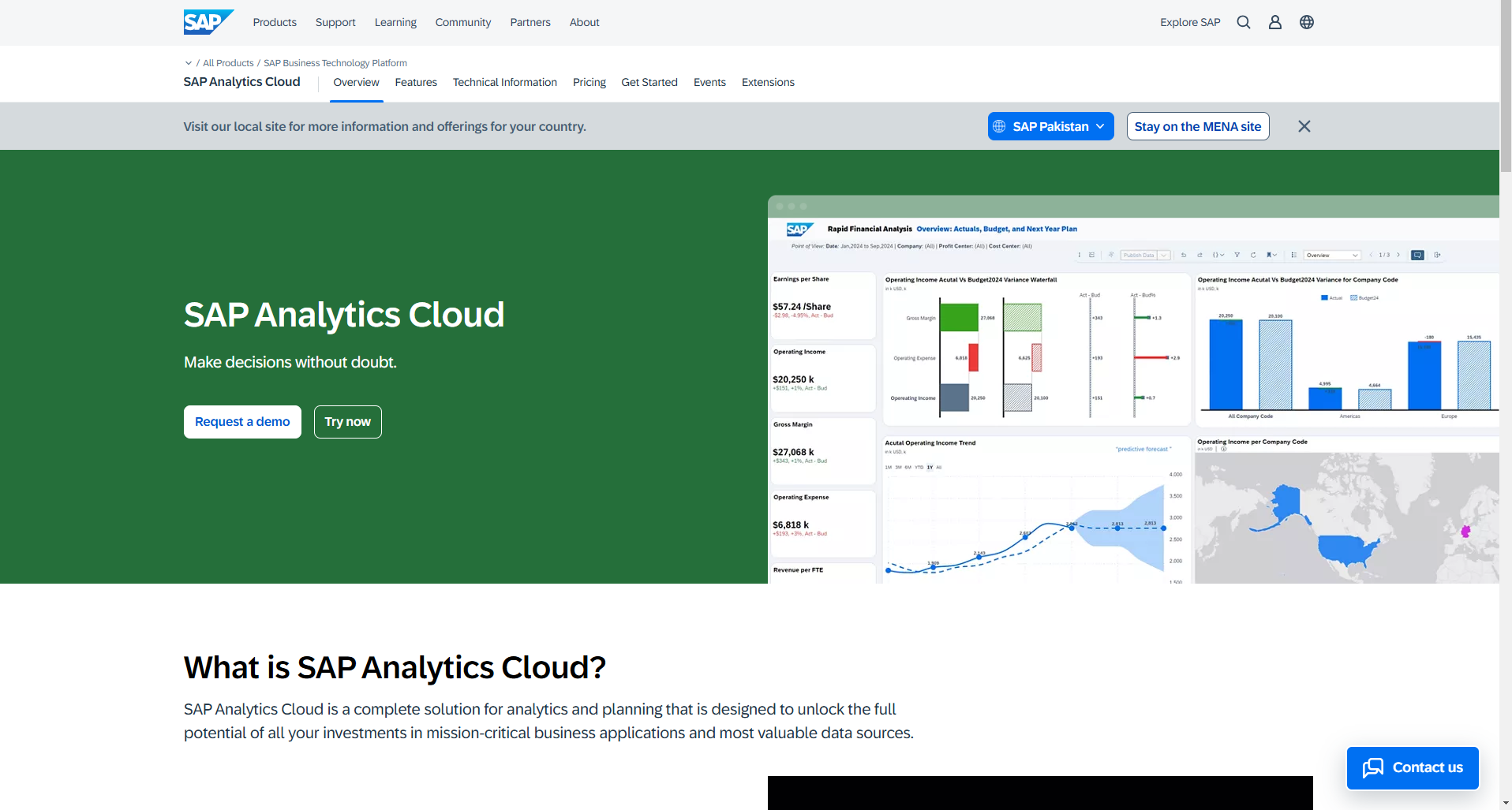Switch to the Features tab
The image size is (1512, 810).
416,82
